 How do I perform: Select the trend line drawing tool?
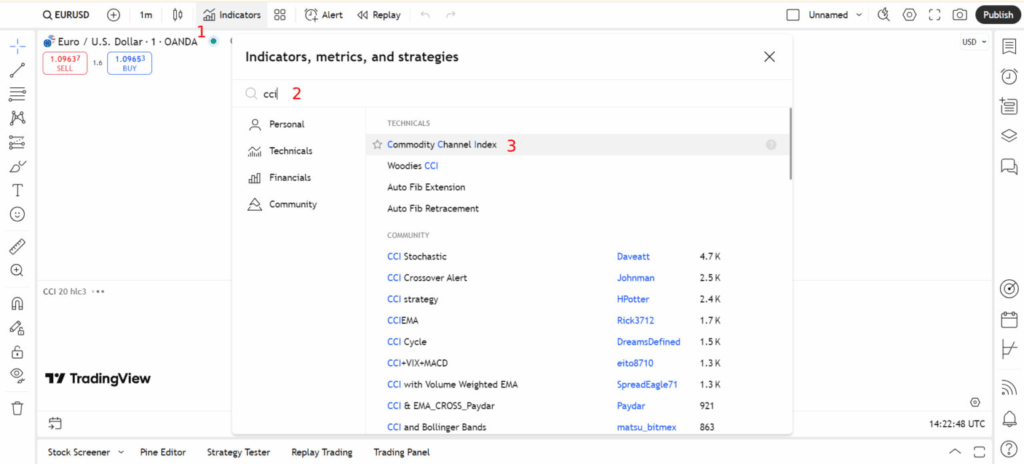[x=17, y=70]
